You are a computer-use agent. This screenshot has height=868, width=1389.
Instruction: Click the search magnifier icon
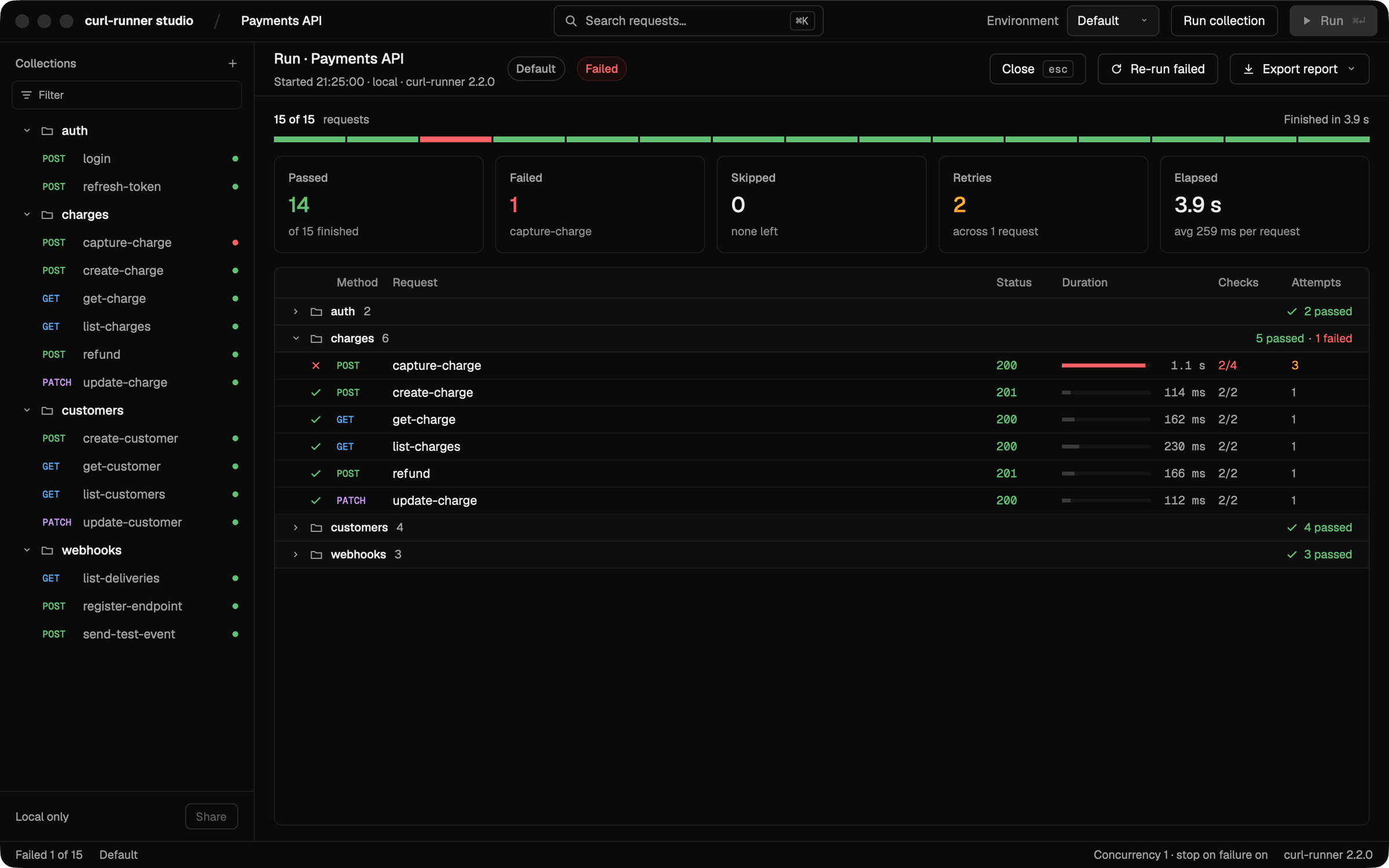pos(571,21)
